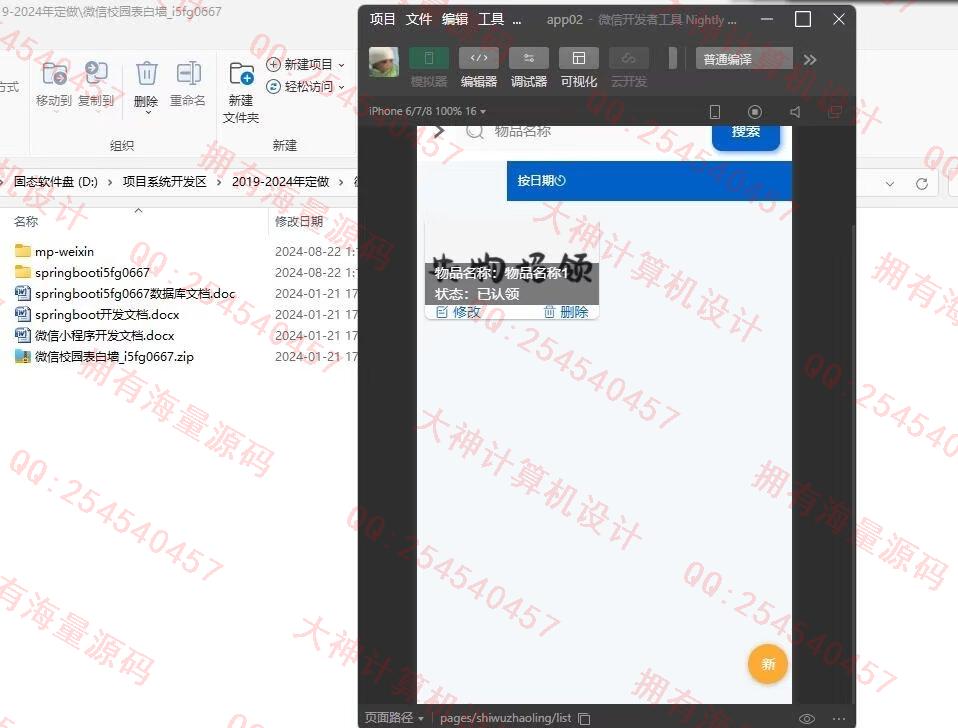This screenshot has height=728, width=958.
Task: Click the phone device icon in simulator toolbar
Action: tap(714, 112)
